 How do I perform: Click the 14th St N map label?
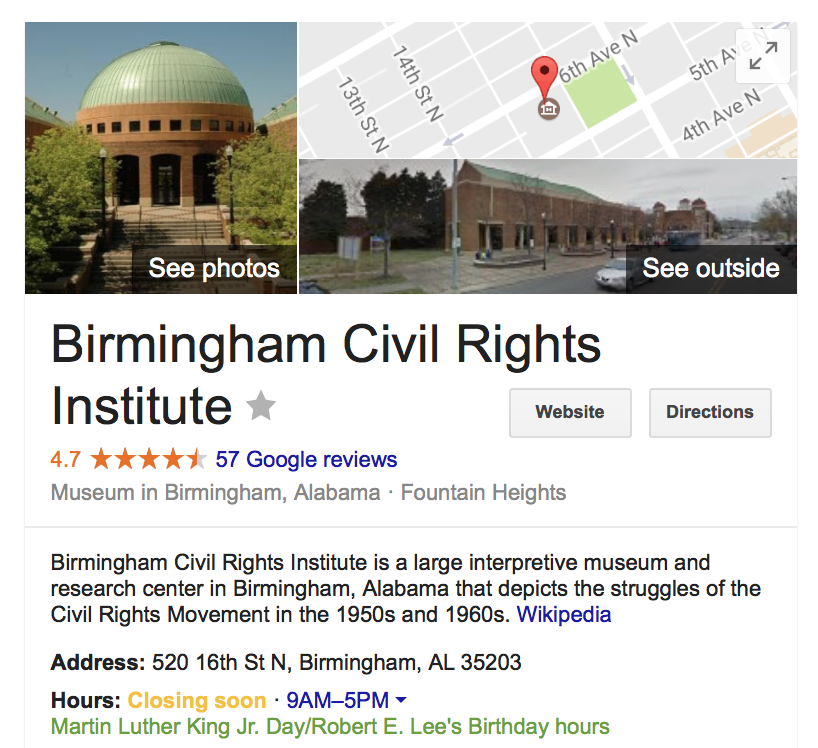tap(417, 83)
